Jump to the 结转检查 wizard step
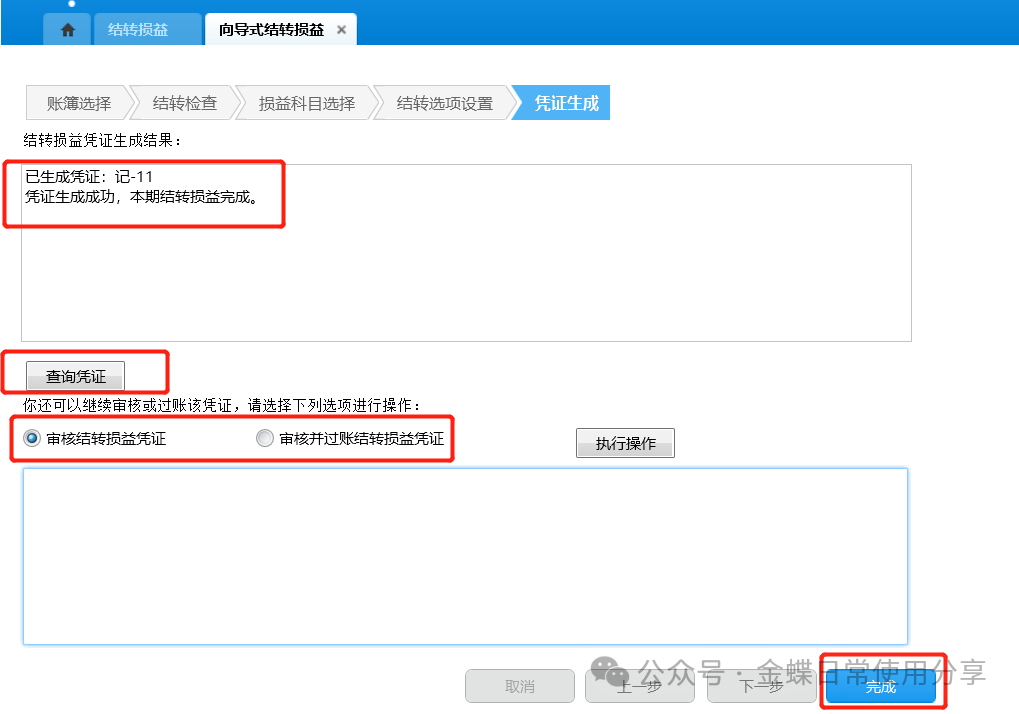 (x=184, y=103)
